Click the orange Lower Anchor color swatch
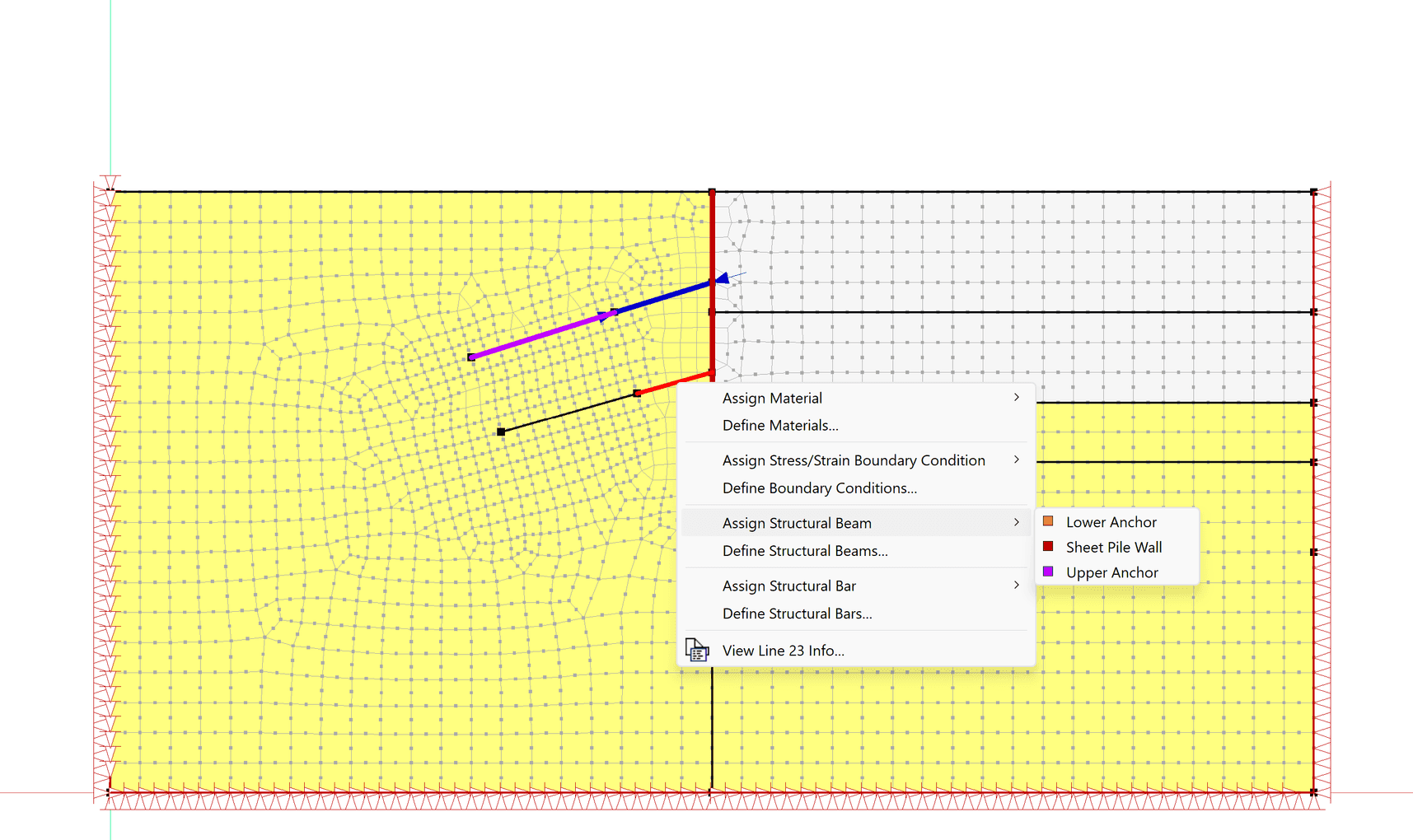The width and height of the screenshot is (1413, 840). tap(1048, 521)
